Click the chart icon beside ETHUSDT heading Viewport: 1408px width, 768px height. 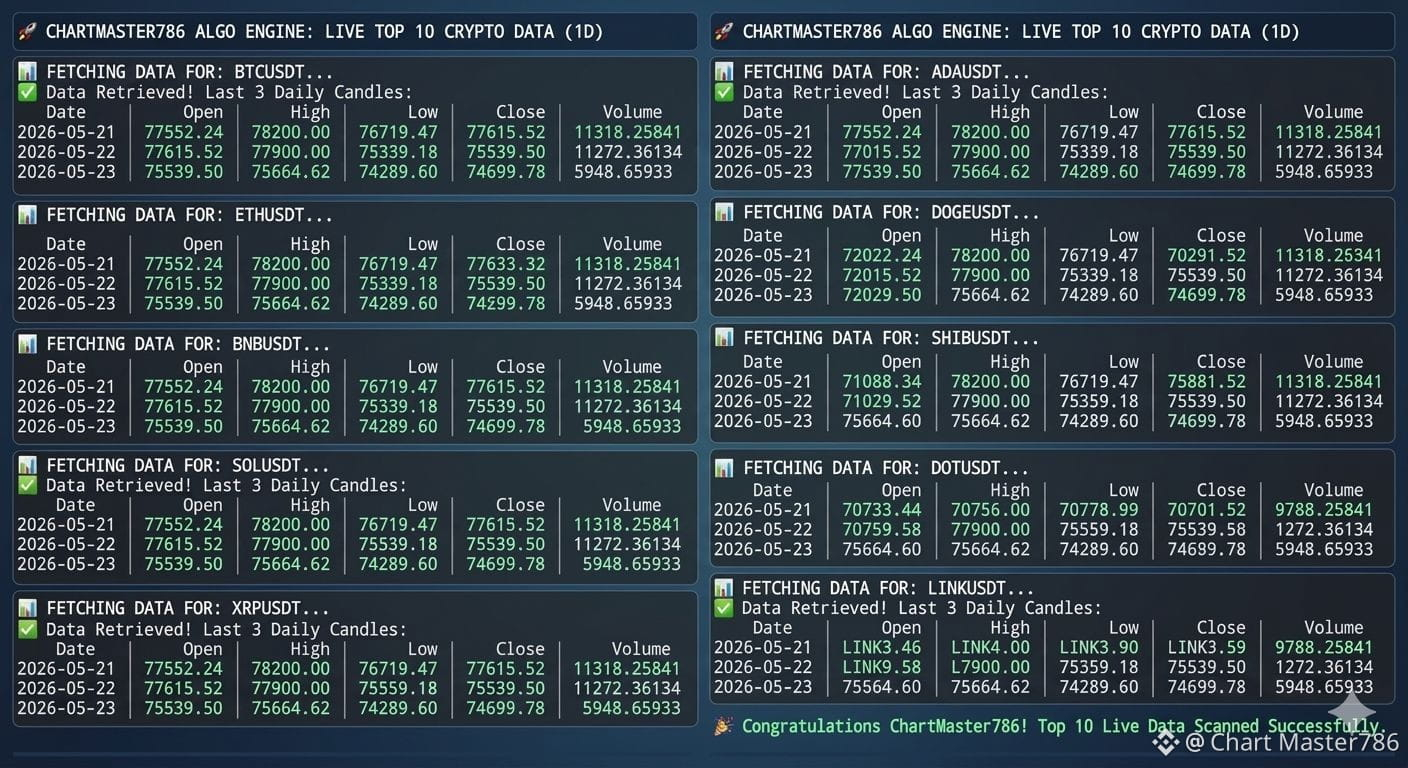[x=27, y=215]
